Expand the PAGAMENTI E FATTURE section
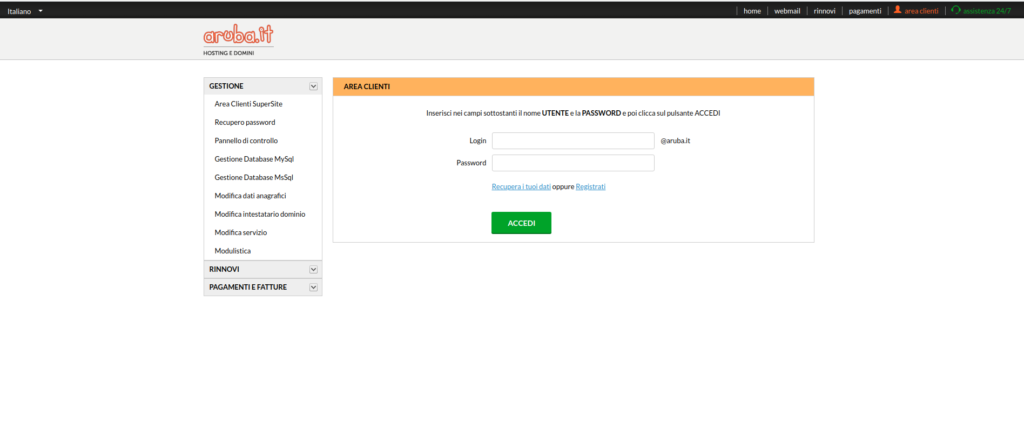The width and height of the screenshot is (1024, 428). tap(313, 288)
